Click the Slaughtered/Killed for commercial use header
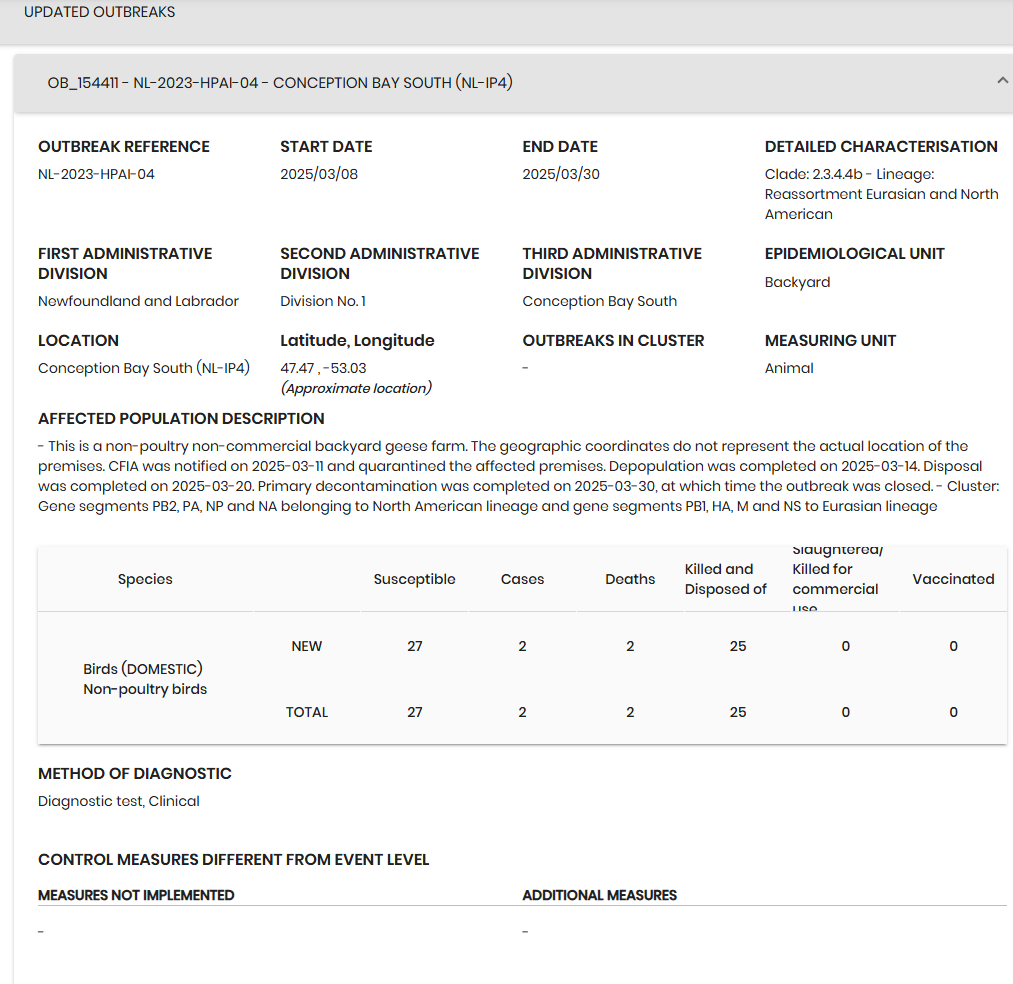This screenshot has width=1013, height=984. click(837, 579)
